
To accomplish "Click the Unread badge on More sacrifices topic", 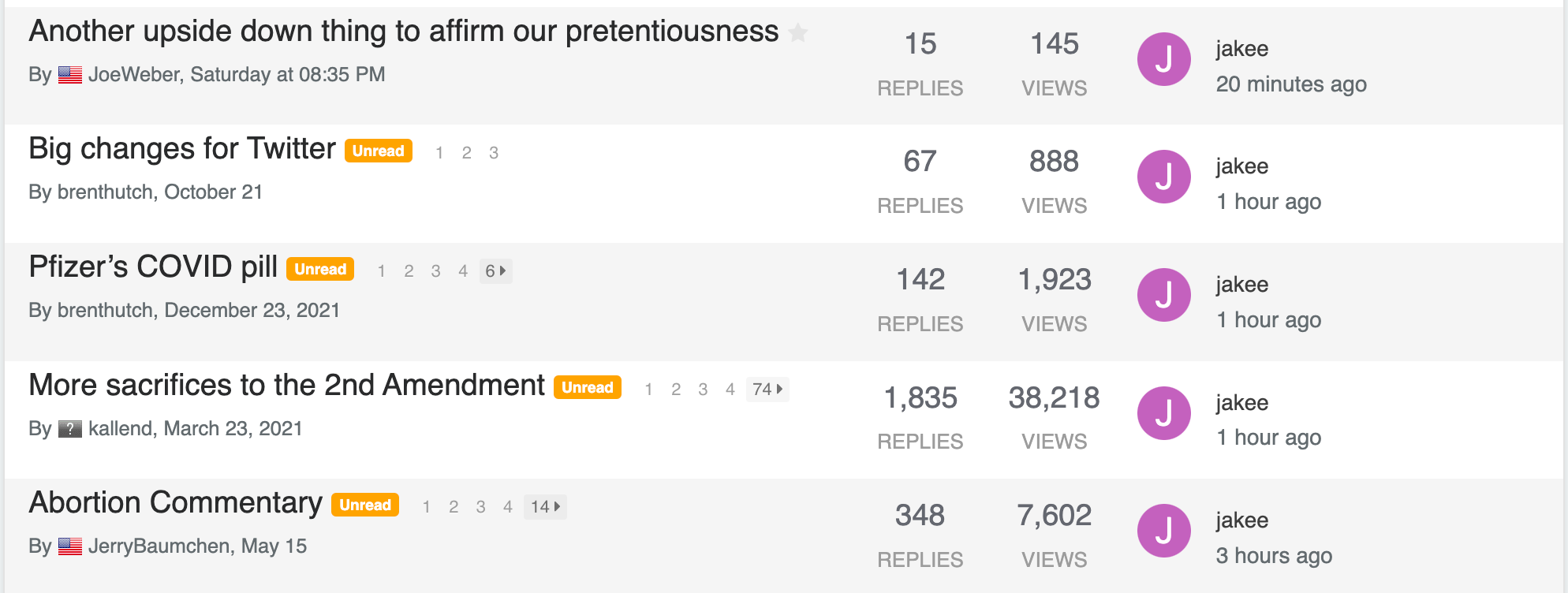I will (588, 387).
